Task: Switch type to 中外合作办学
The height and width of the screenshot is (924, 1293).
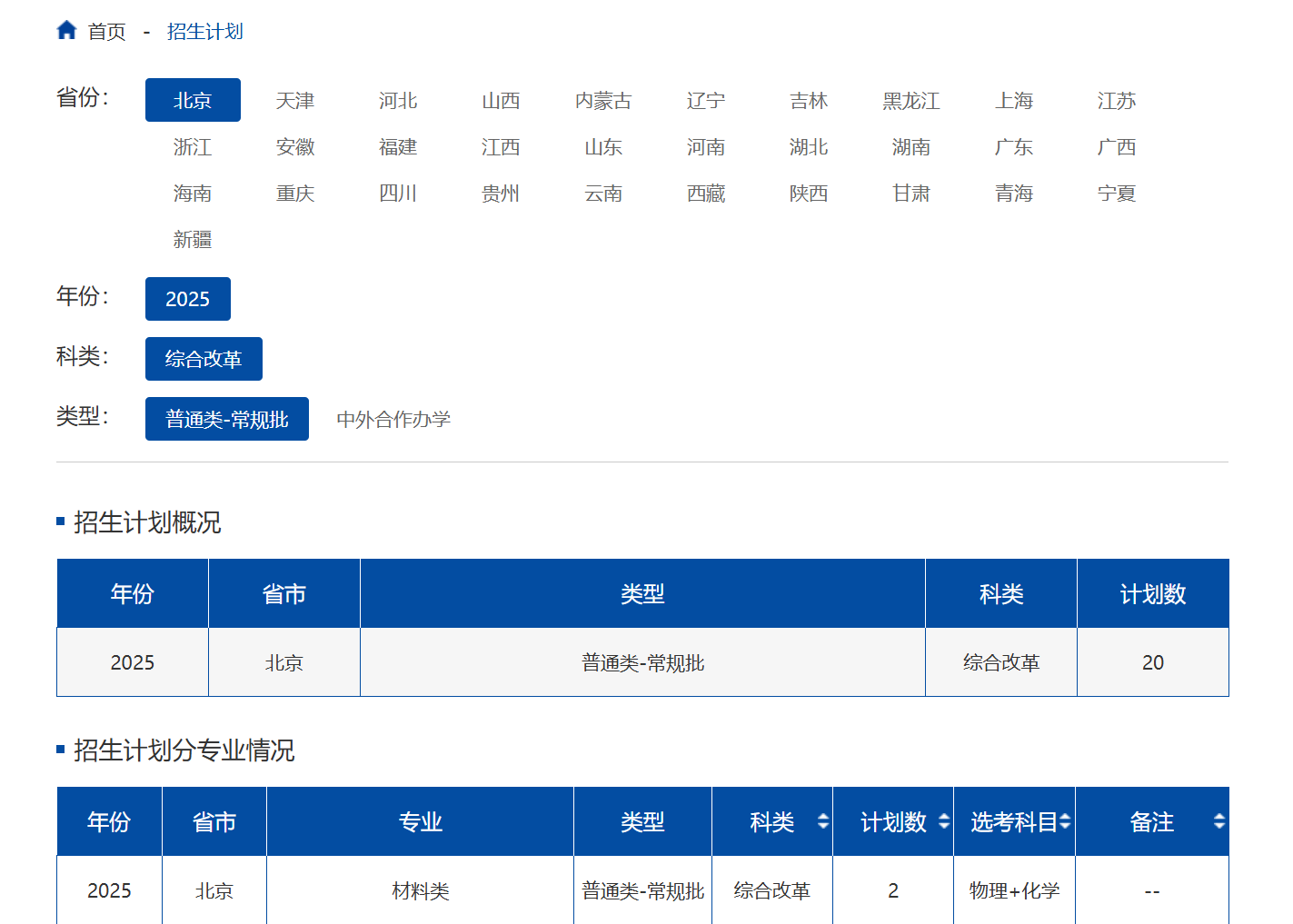Action: (x=393, y=419)
